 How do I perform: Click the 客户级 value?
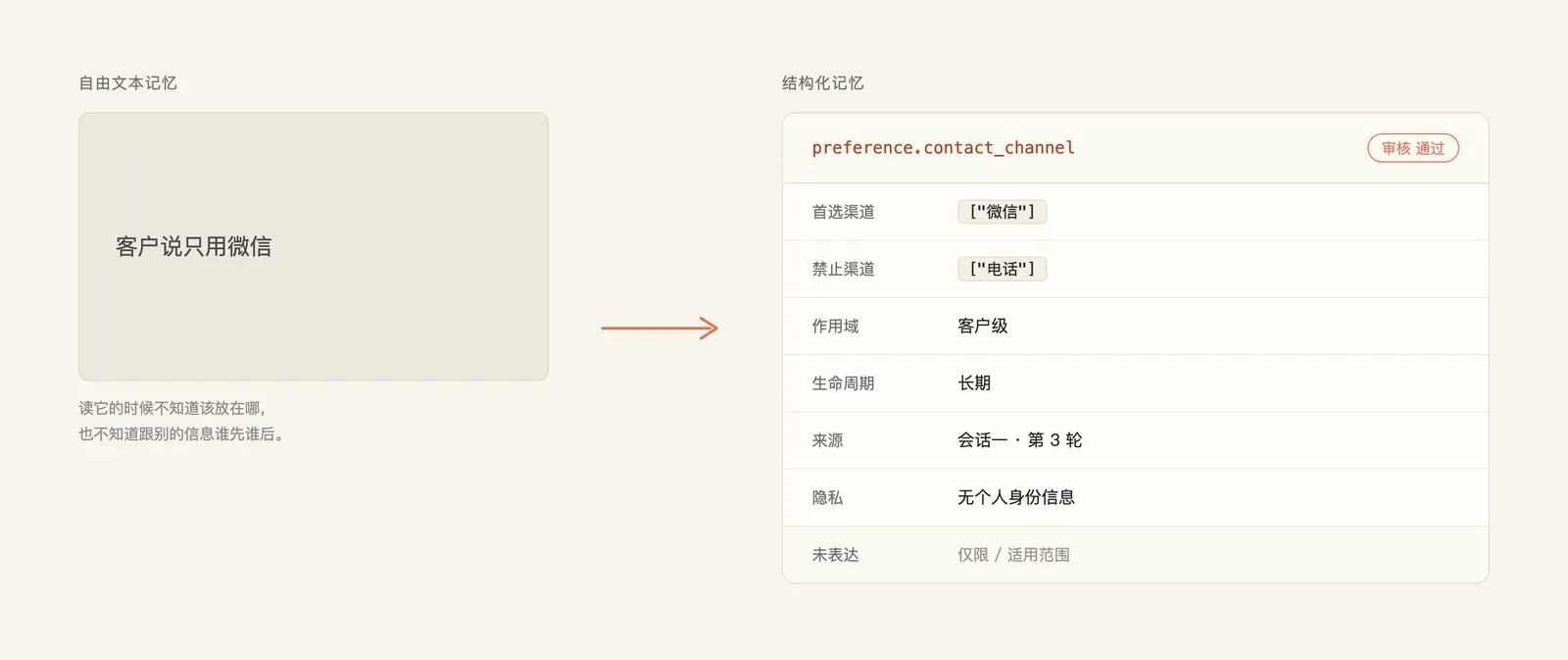(983, 326)
